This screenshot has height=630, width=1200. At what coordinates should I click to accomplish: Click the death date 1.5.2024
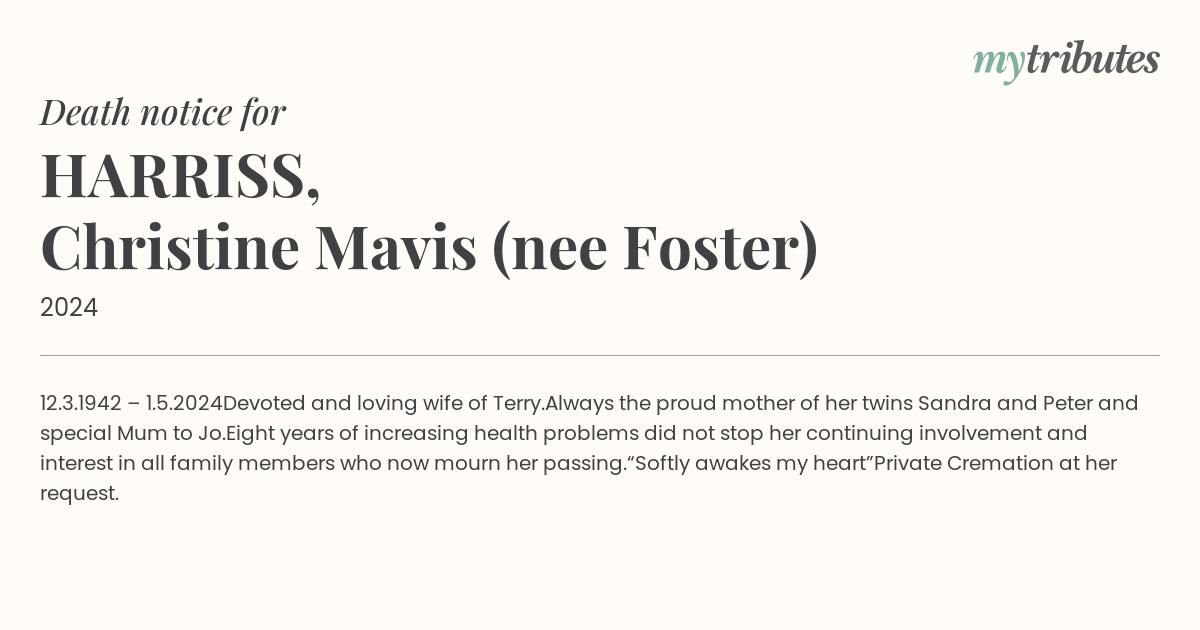click(x=184, y=404)
